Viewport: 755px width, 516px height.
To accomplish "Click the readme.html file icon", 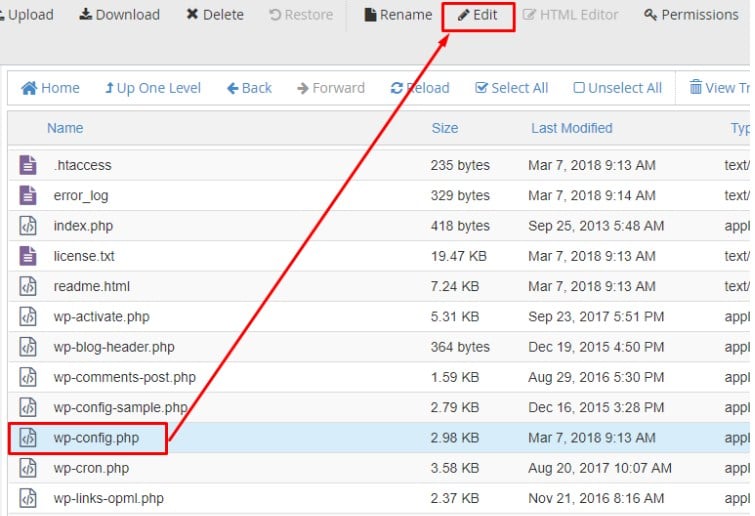I will click(x=28, y=286).
